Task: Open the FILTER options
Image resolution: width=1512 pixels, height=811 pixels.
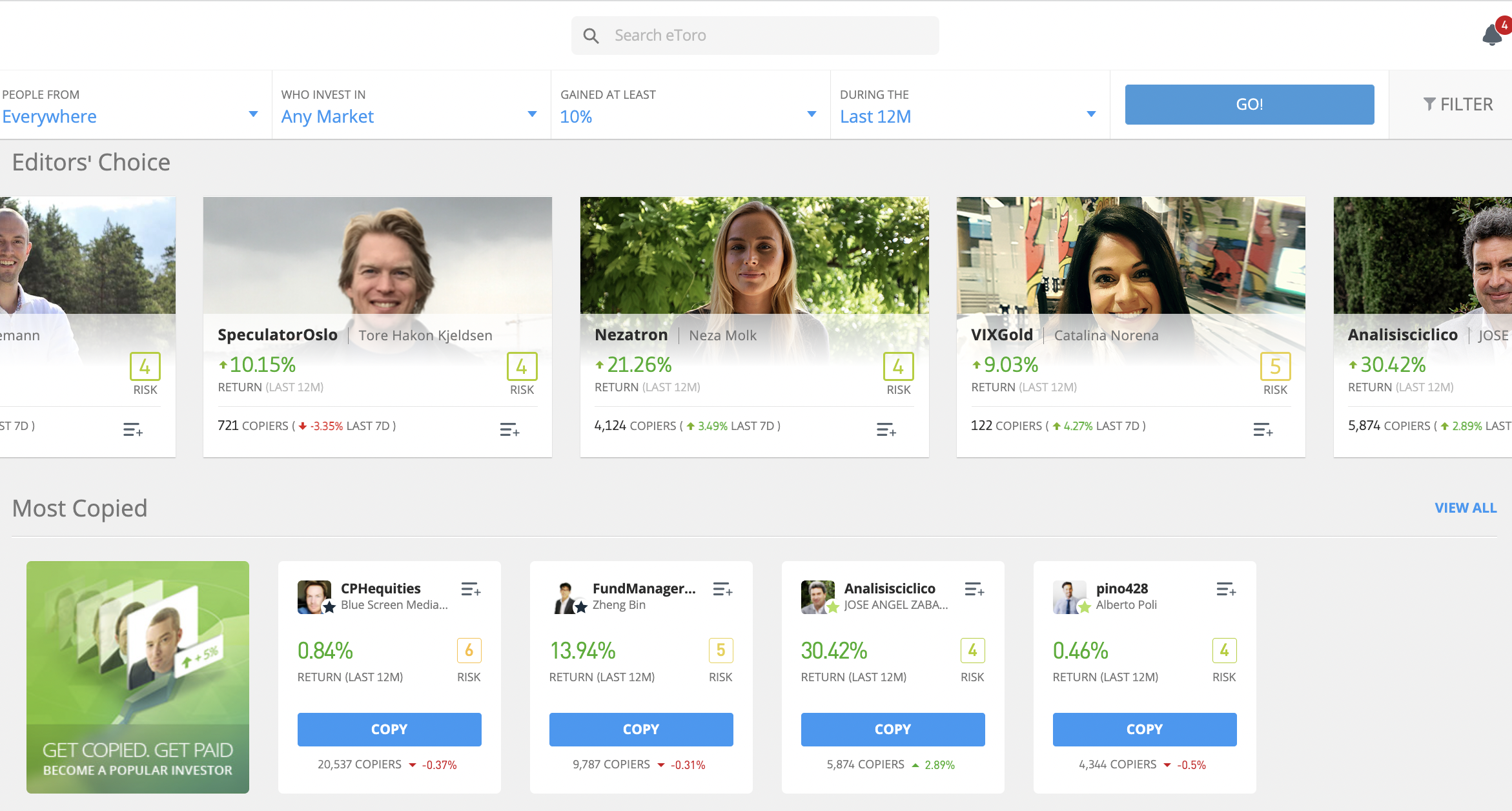Action: click(x=1458, y=104)
